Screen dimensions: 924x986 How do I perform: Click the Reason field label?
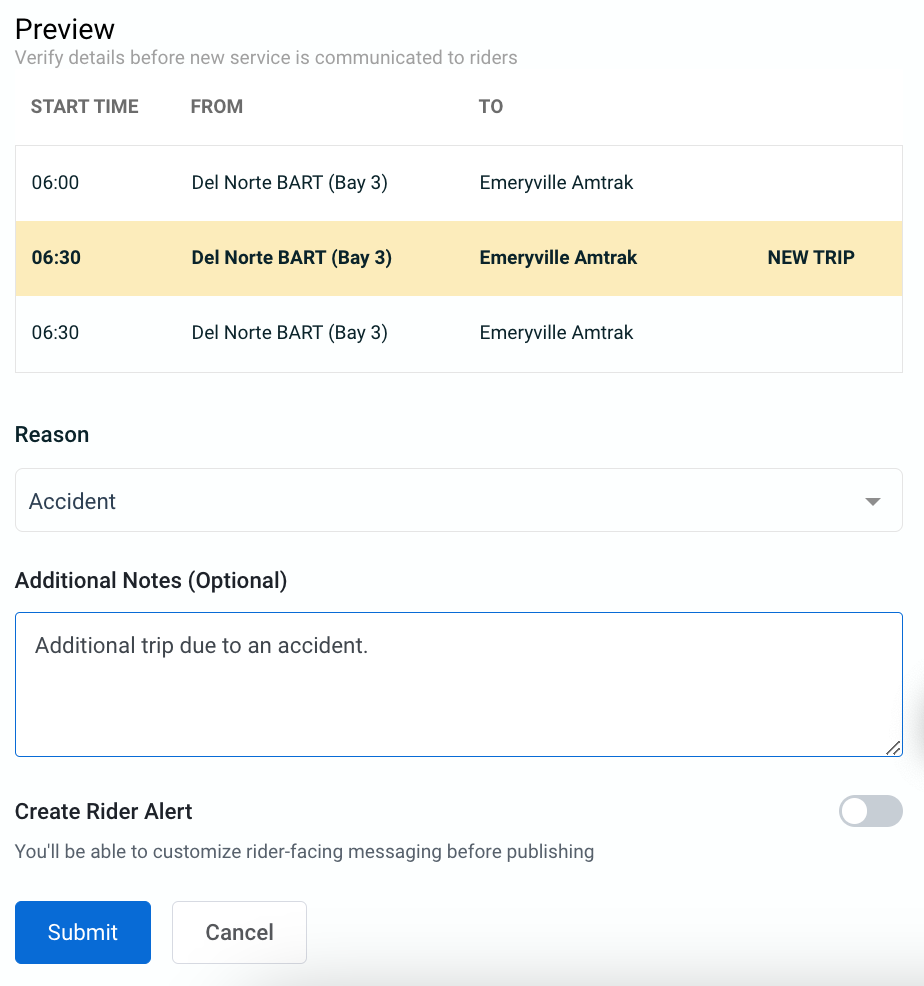52,435
